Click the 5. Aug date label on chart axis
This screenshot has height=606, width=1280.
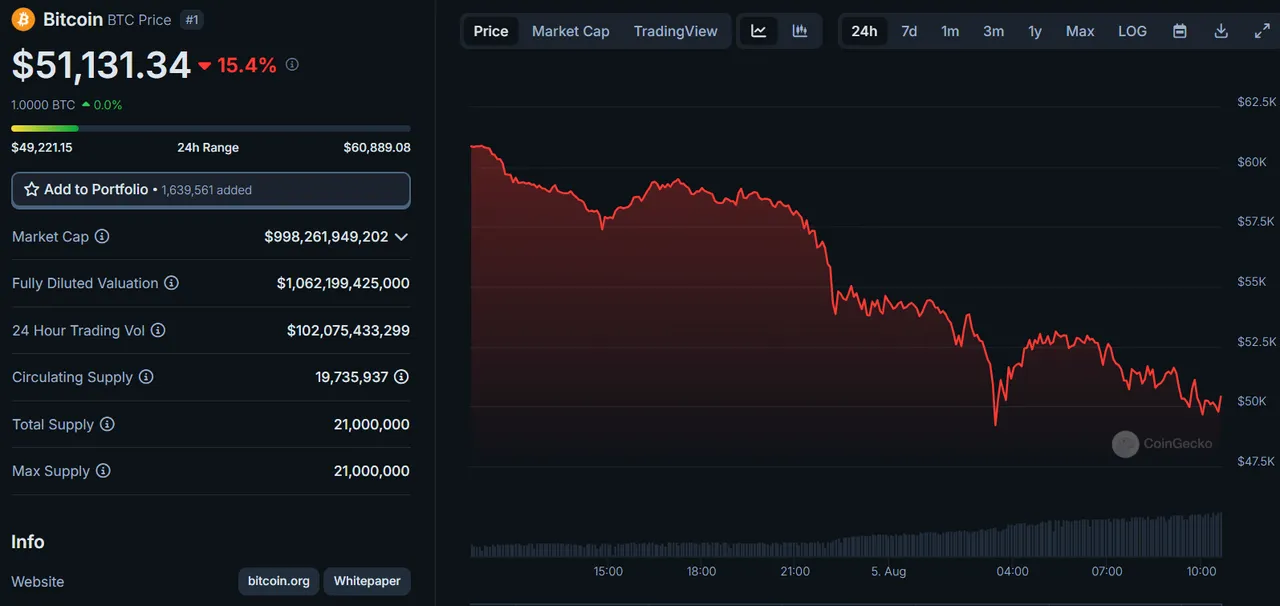click(888, 571)
